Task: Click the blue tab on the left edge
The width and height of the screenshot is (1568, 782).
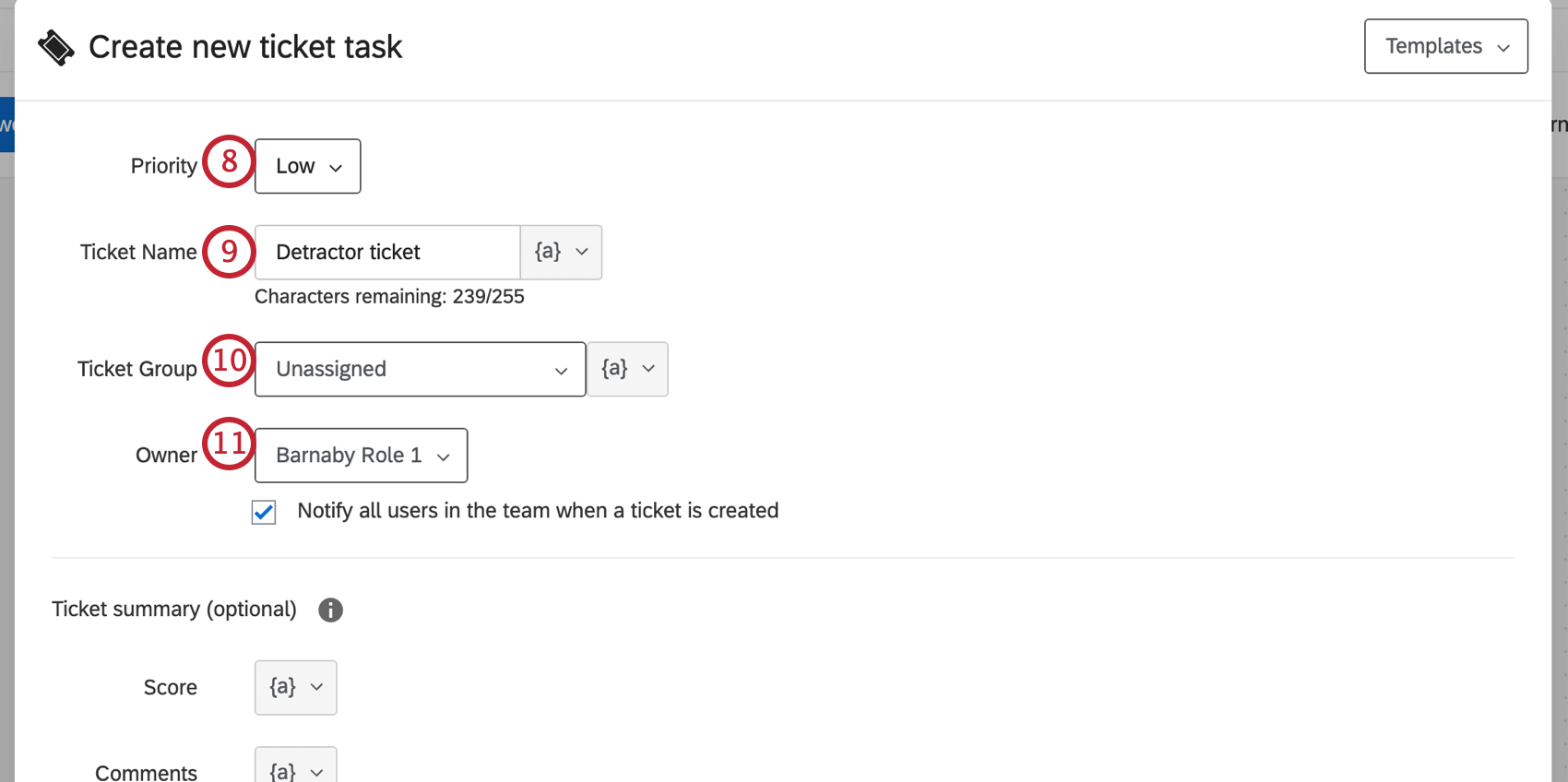Action: pyautogui.click(x=6, y=124)
